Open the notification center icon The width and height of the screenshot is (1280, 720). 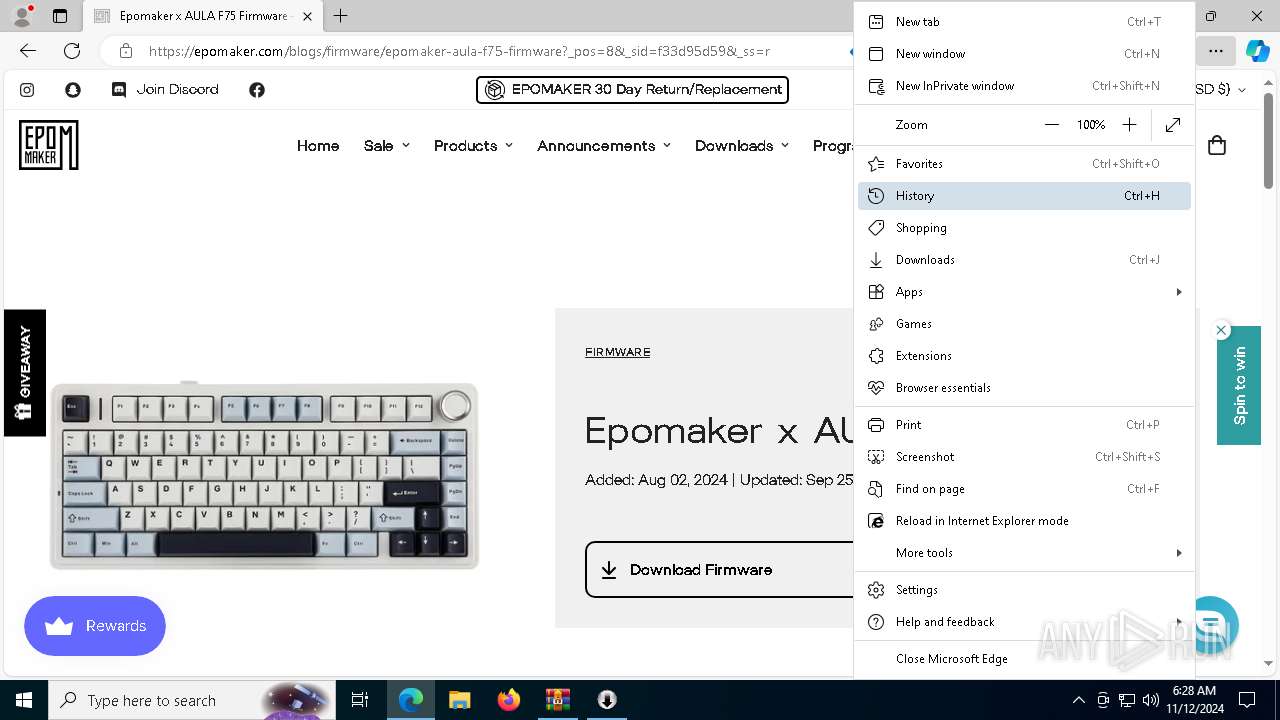click(1247, 700)
